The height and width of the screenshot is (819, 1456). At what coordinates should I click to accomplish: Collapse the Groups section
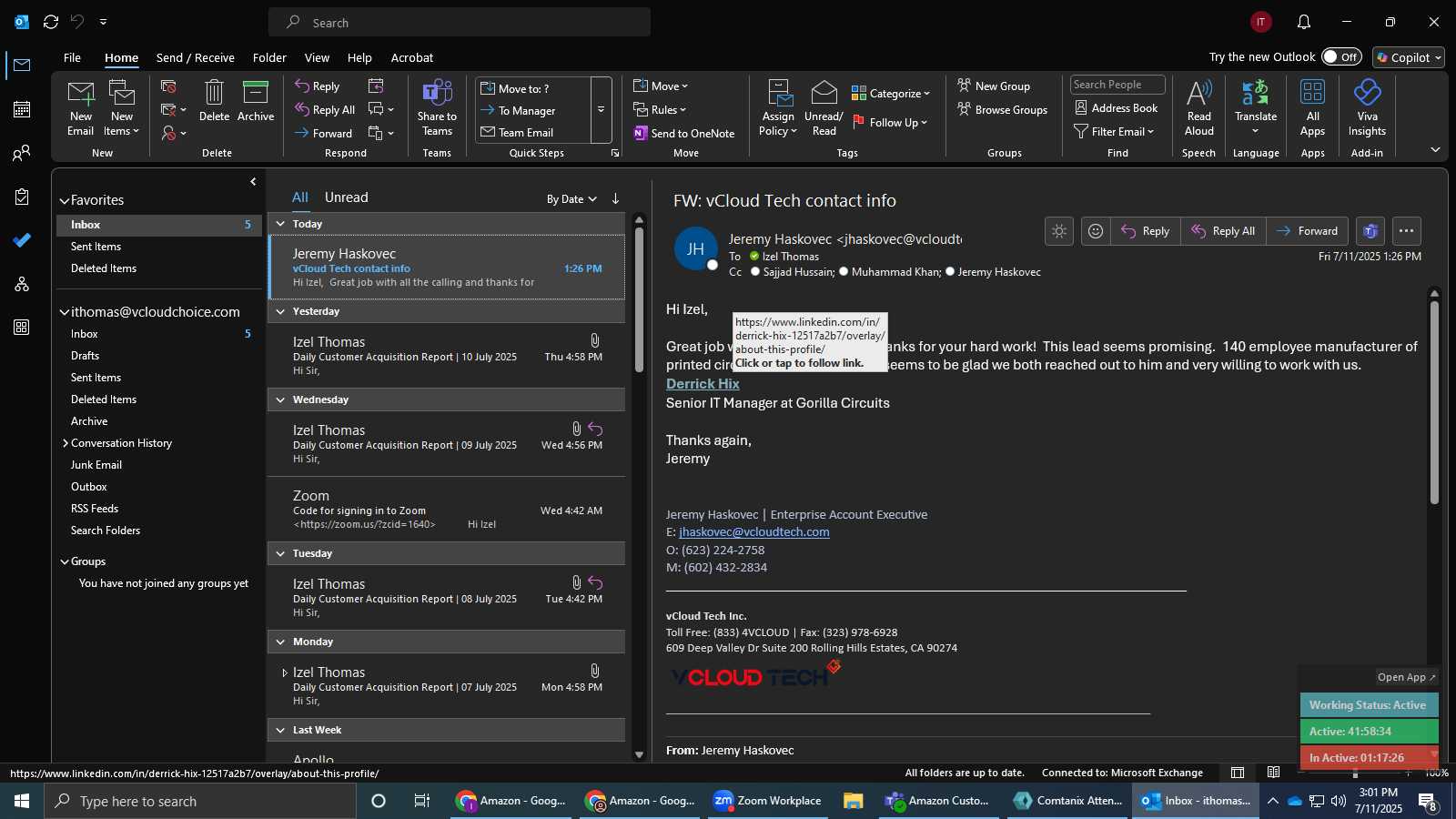[65, 562]
